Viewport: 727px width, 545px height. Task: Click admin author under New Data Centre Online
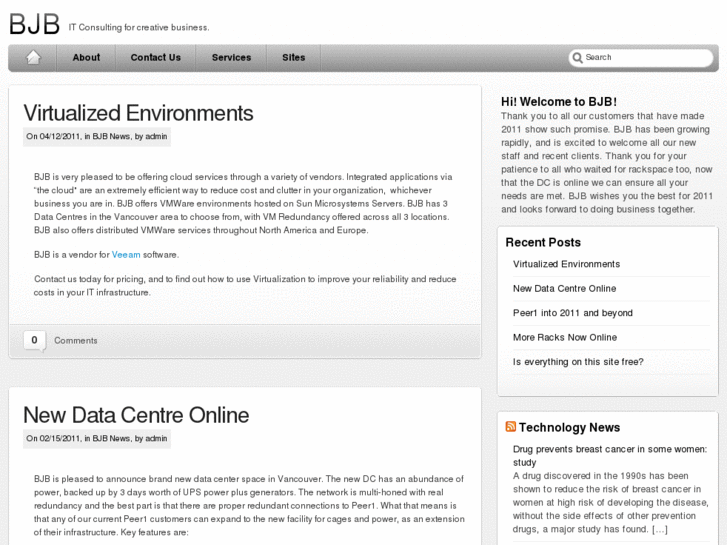(x=156, y=438)
